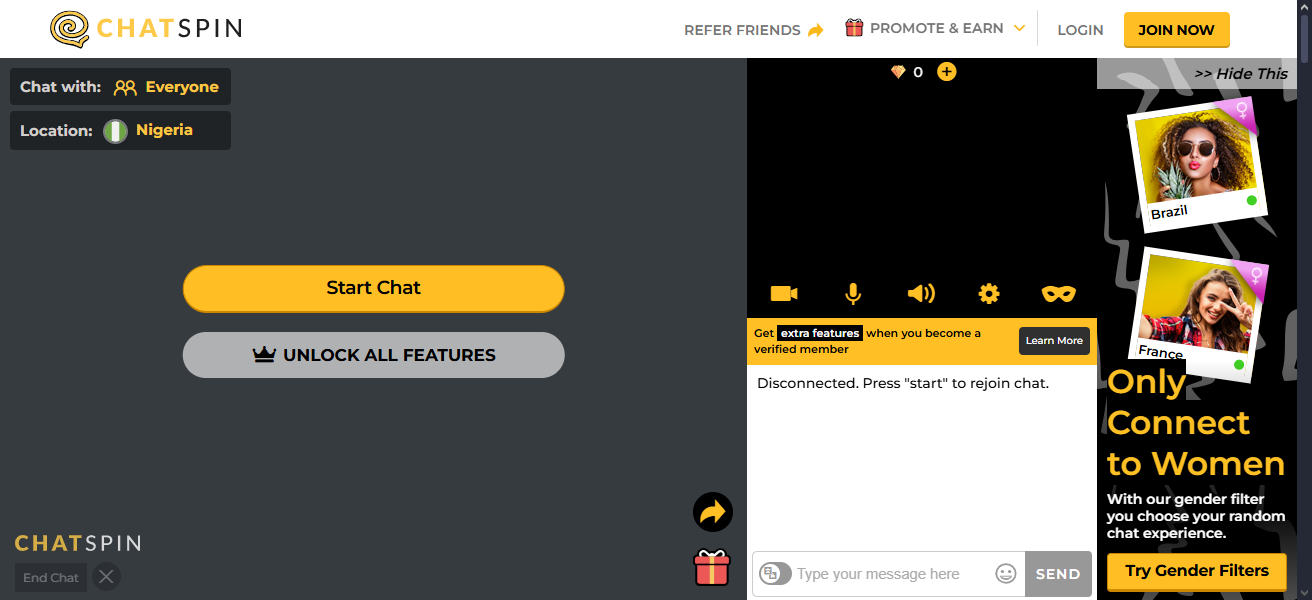The width and height of the screenshot is (1312, 600).
Task: Click the message input field
Action: pyautogui.click(x=890, y=573)
